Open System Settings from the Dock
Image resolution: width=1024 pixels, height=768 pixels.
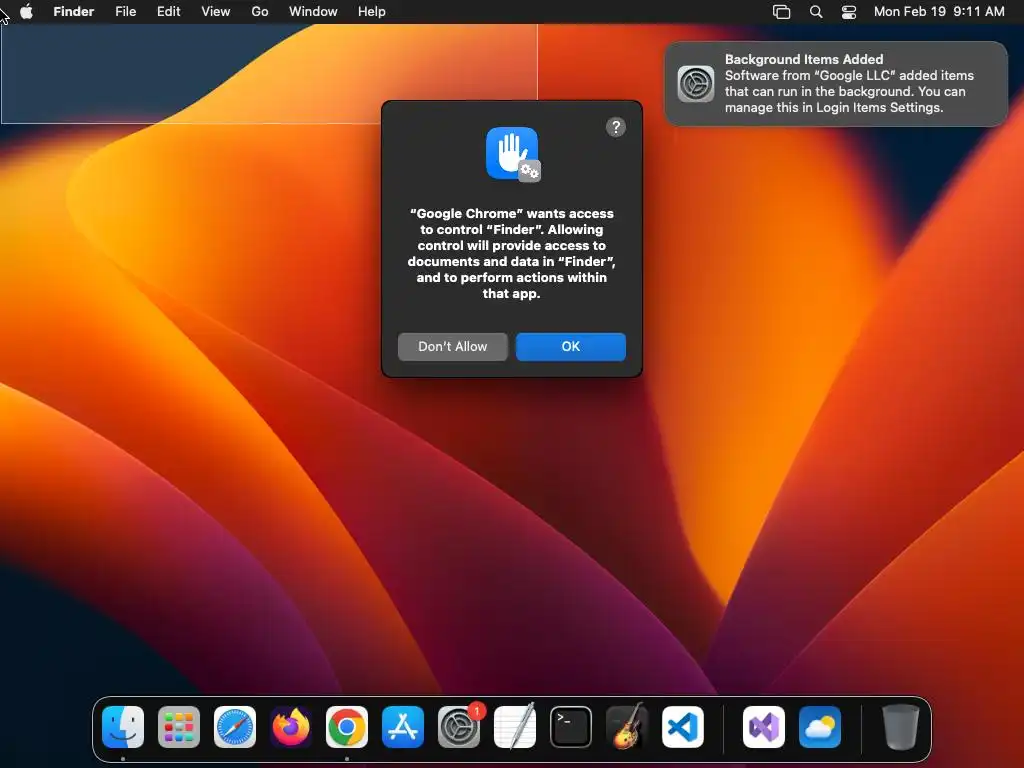tap(459, 727)
